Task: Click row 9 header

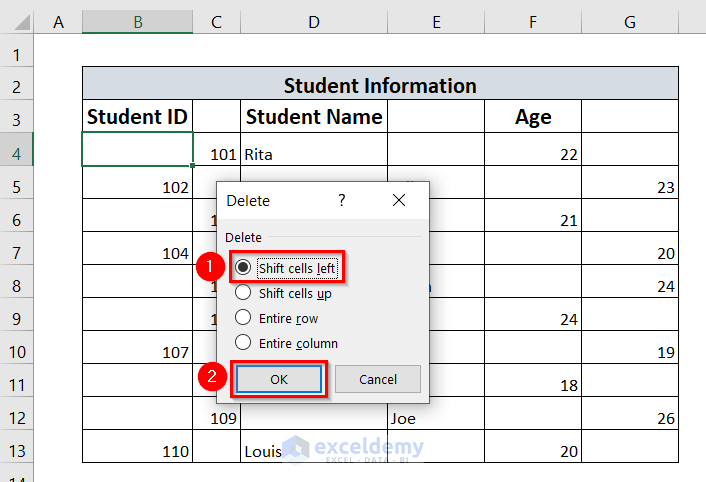Action: click(18, 319)
